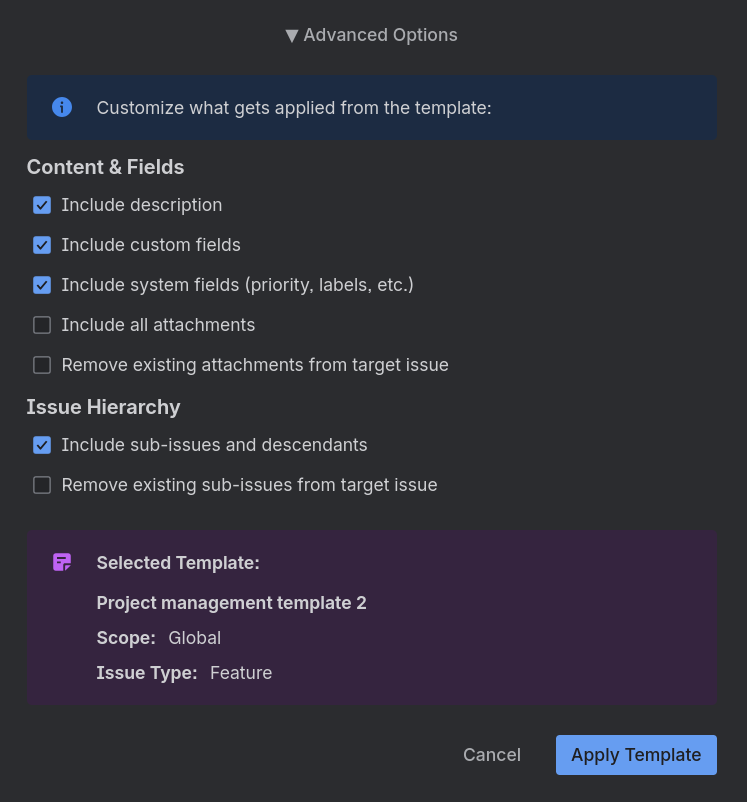Click the disclosure triangle next to Advanced Options
Image resolution: width=747 pixels, height=802 pixels.
[x=291, y=35]
